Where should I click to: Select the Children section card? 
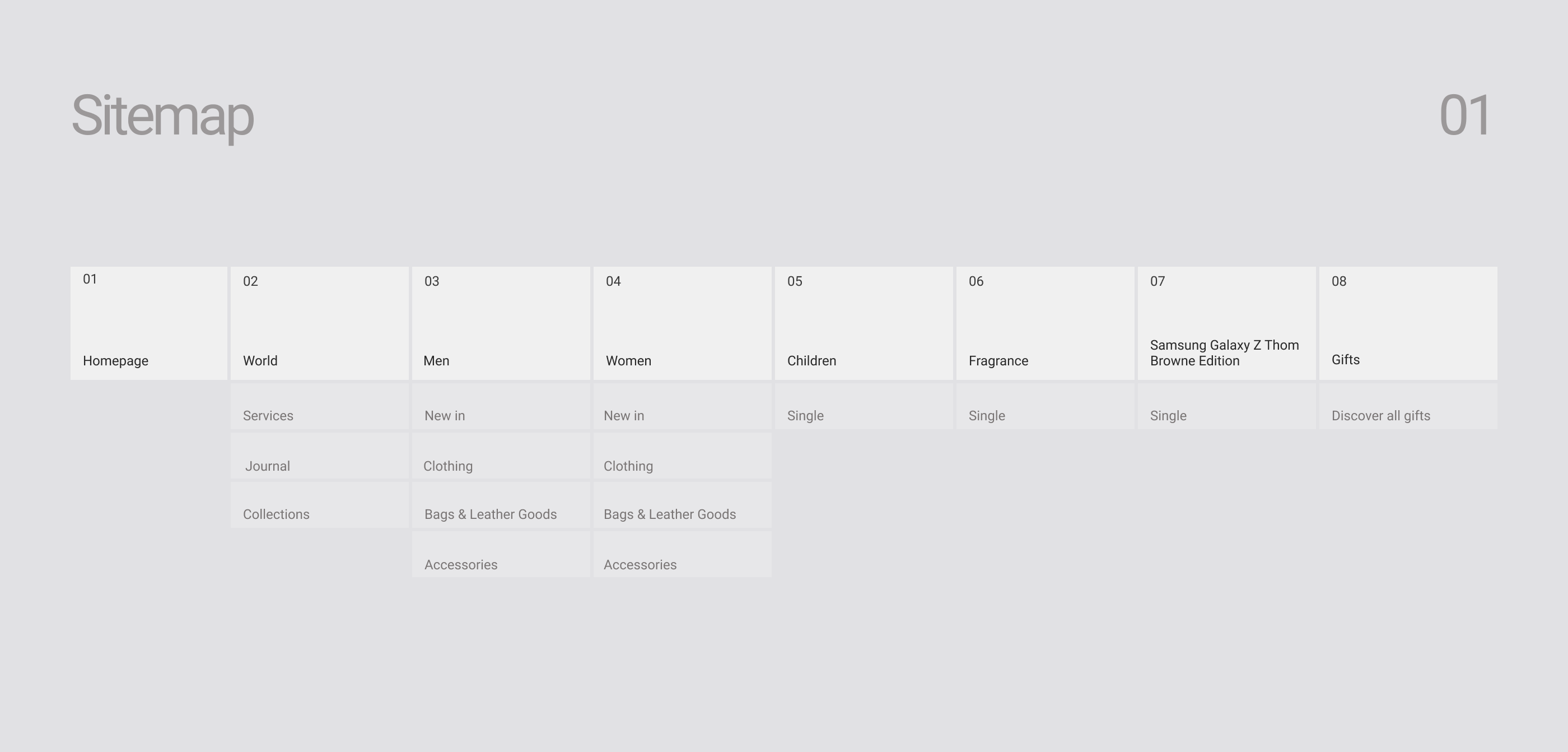pos(863,323)
